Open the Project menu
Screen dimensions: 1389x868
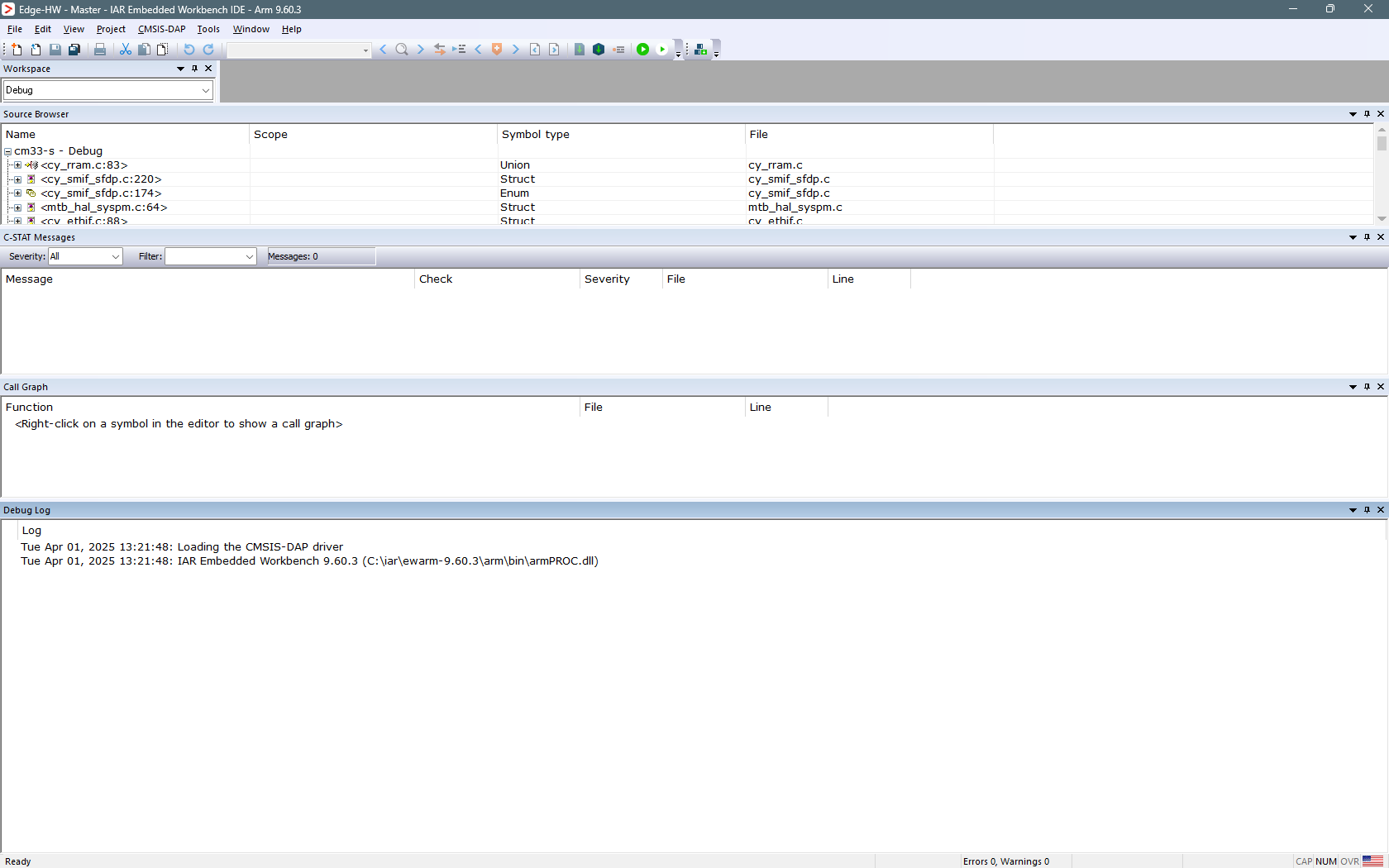[111, 29]
